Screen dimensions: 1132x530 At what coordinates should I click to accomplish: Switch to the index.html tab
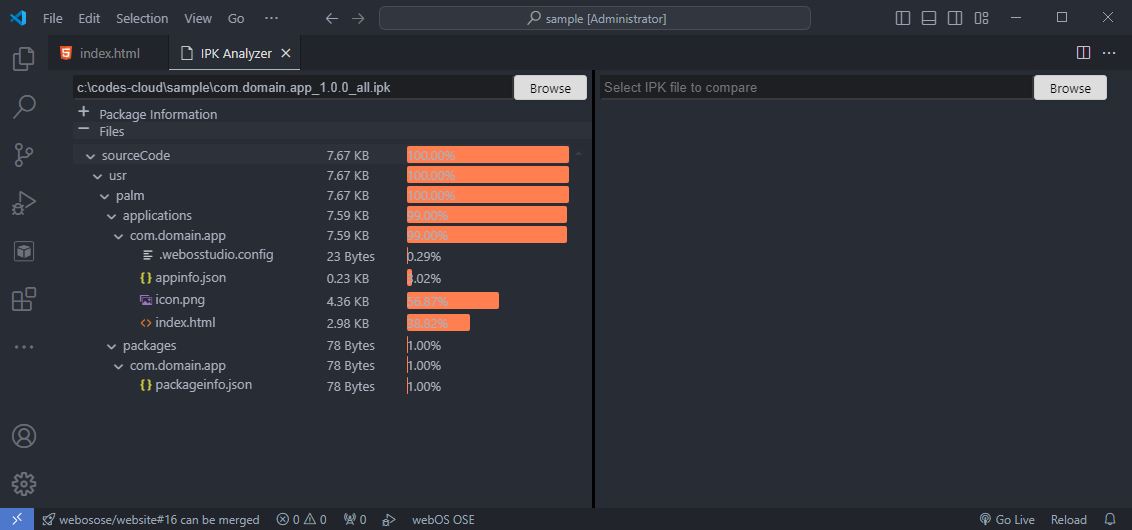point(108,53)
